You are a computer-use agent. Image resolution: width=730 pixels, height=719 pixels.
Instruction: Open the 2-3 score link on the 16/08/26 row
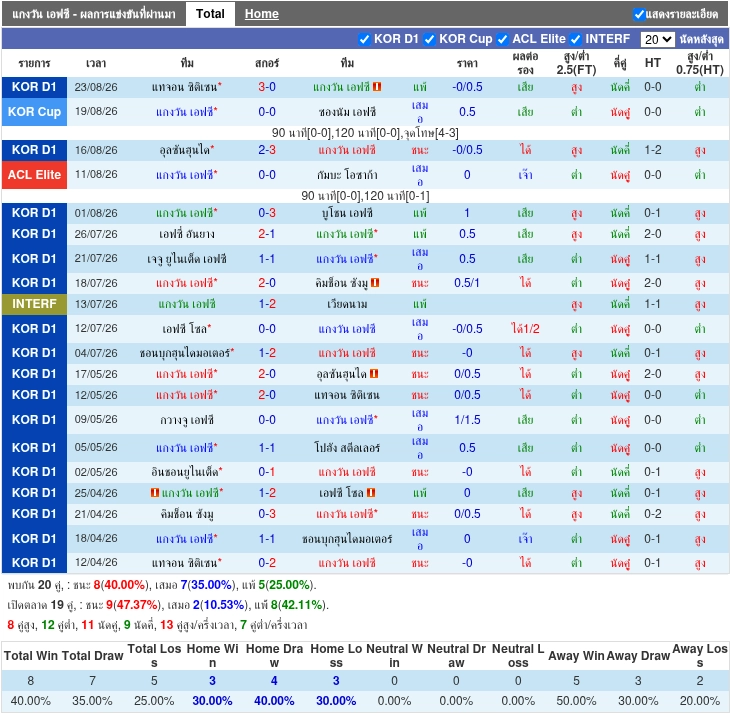tap(267, 150)
